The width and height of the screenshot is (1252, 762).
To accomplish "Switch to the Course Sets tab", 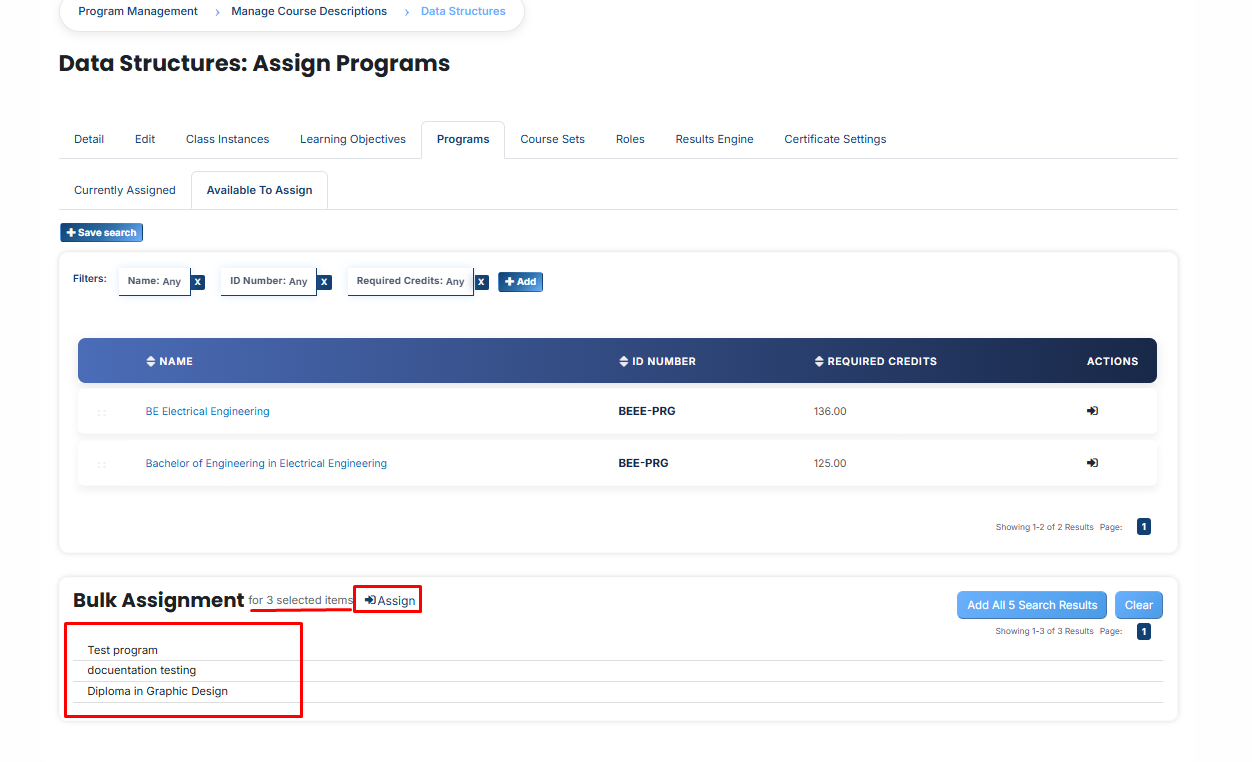I will click(x=552, y=139).
